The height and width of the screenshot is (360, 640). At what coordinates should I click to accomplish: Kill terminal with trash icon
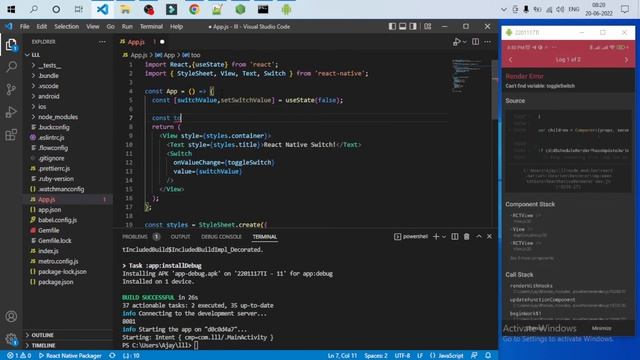click(x=467, y=237)
